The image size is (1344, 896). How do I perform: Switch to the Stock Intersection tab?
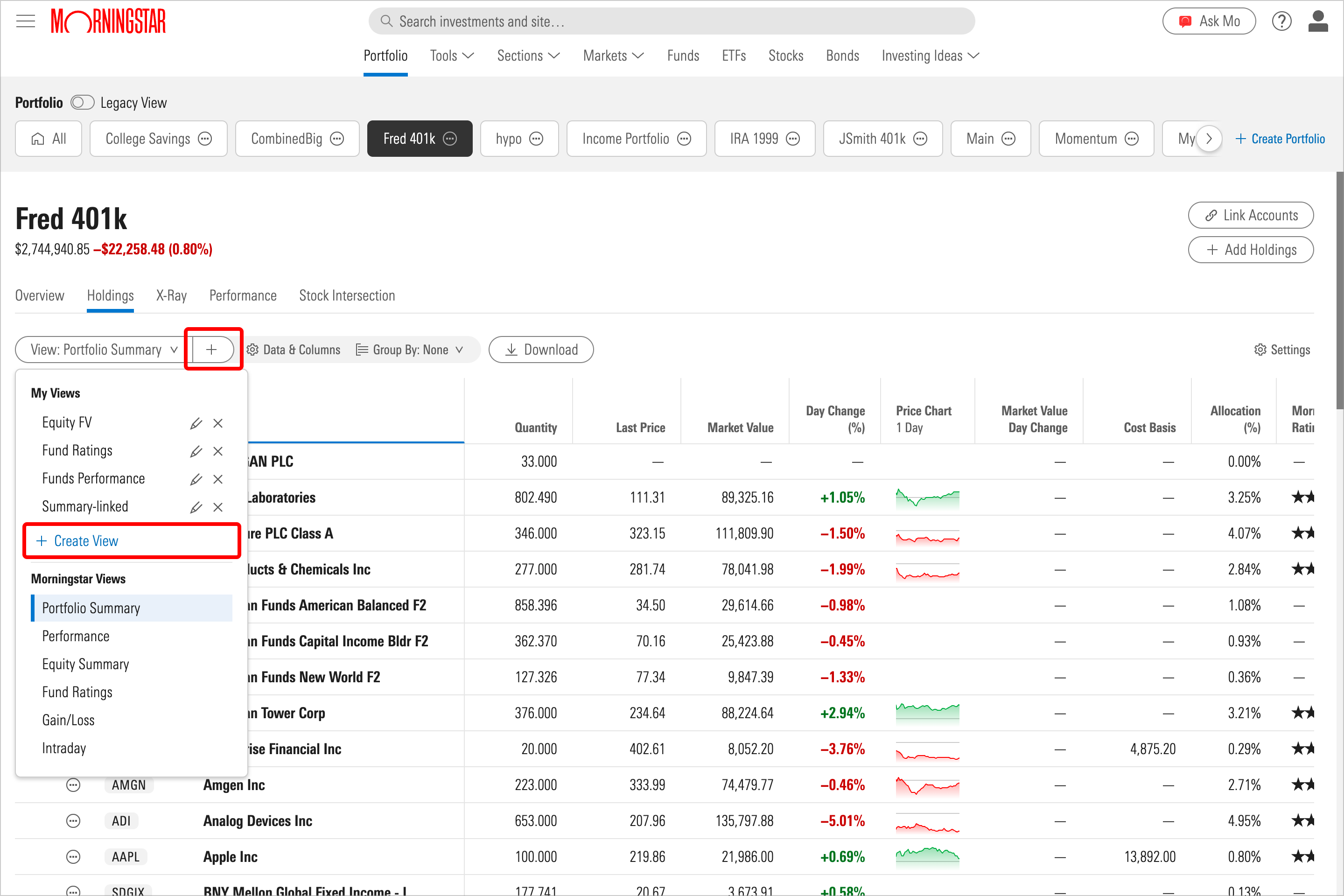347,295
